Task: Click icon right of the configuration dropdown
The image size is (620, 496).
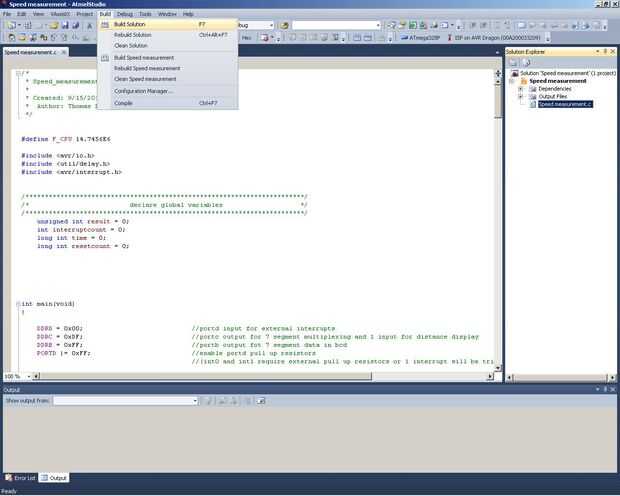Action: (x=284, y=25)
